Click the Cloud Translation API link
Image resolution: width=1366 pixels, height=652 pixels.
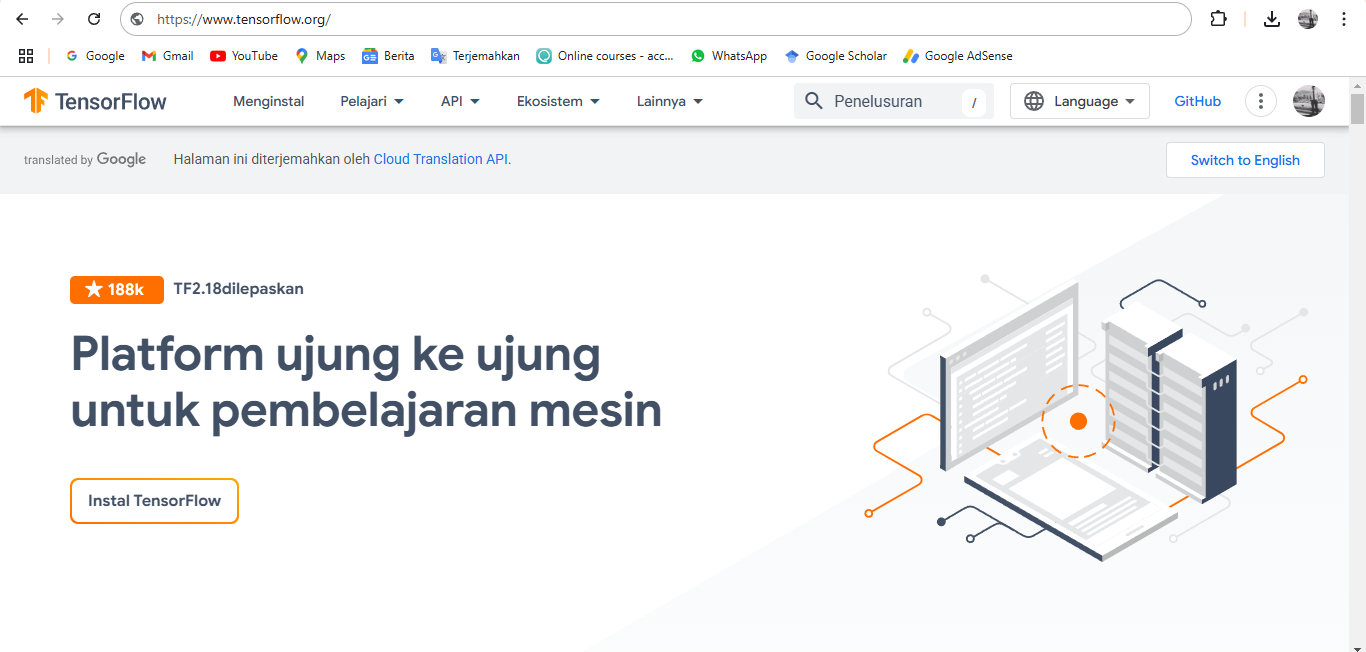(x=441, y=159)
